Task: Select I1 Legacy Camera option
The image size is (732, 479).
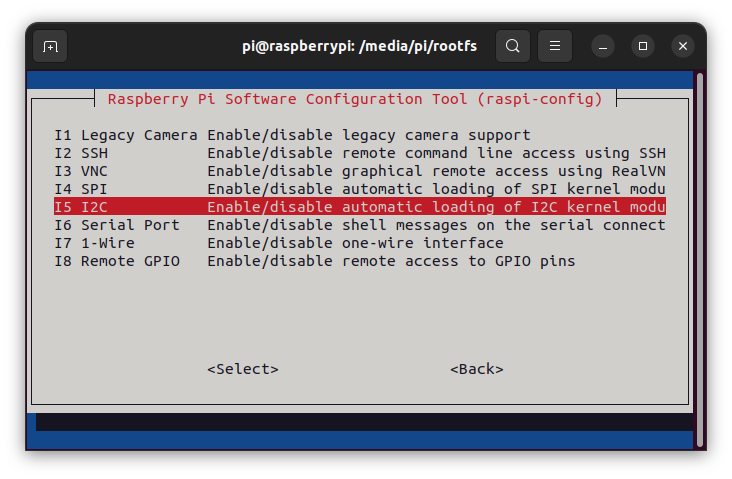Action: click(x=359, y=135)
